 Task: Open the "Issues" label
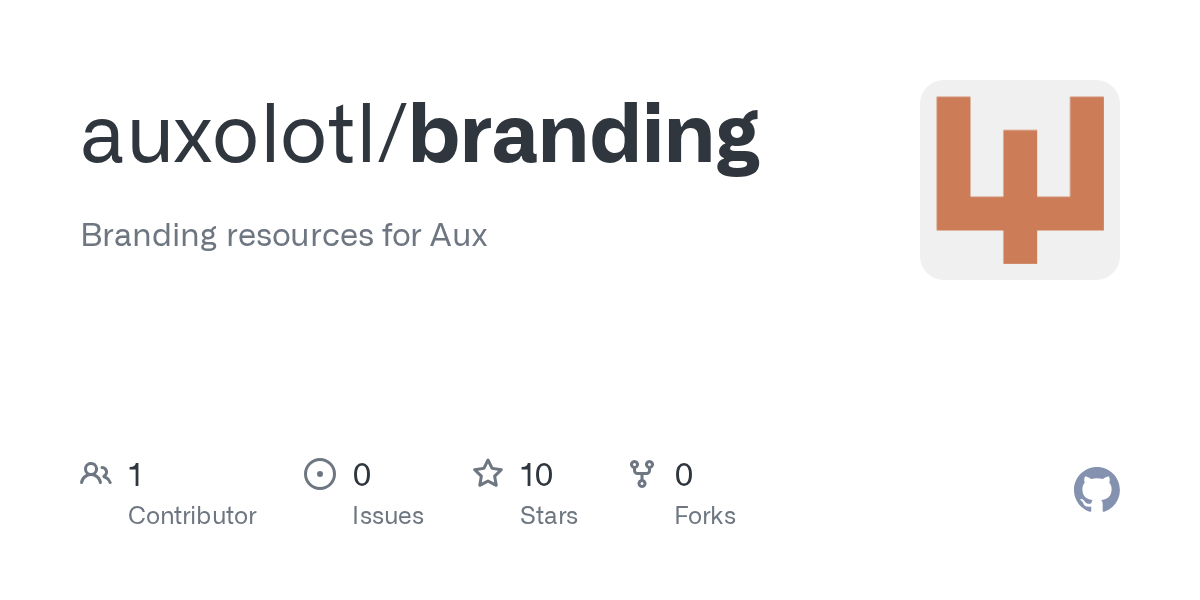pos(388,516)
